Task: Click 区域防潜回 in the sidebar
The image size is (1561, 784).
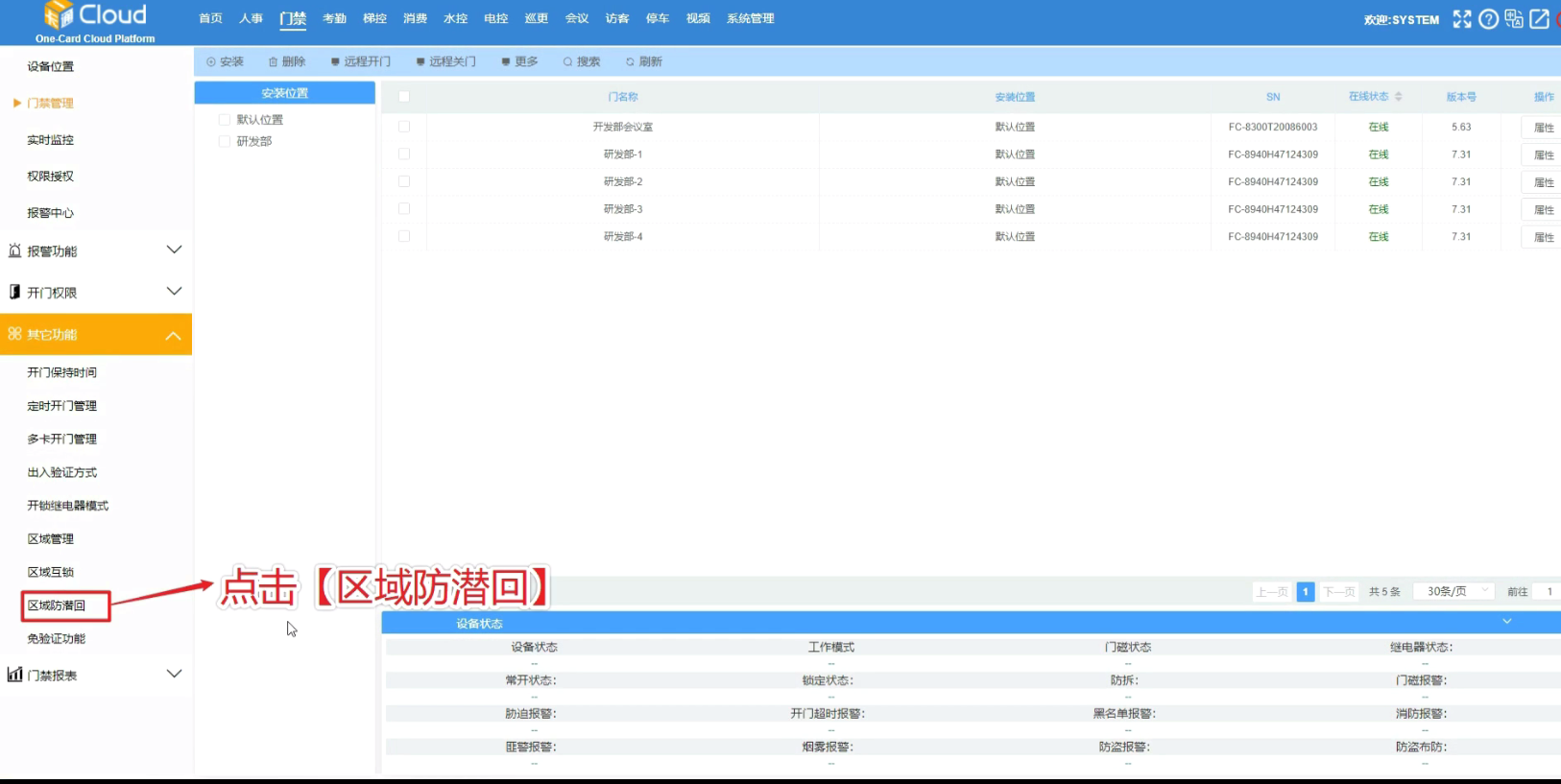Action: (57, 606)
